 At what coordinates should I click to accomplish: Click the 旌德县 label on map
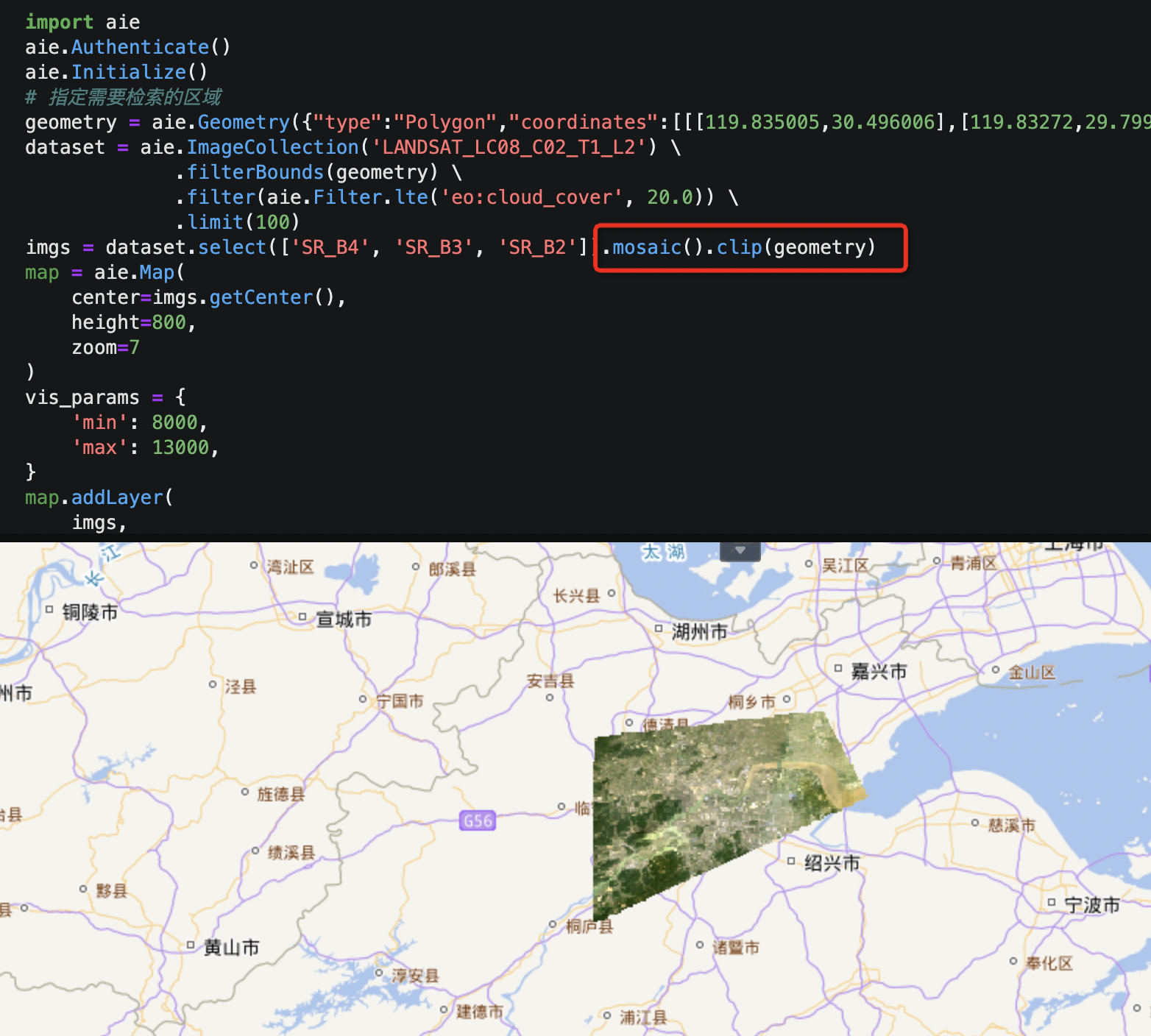pos(280,794)
